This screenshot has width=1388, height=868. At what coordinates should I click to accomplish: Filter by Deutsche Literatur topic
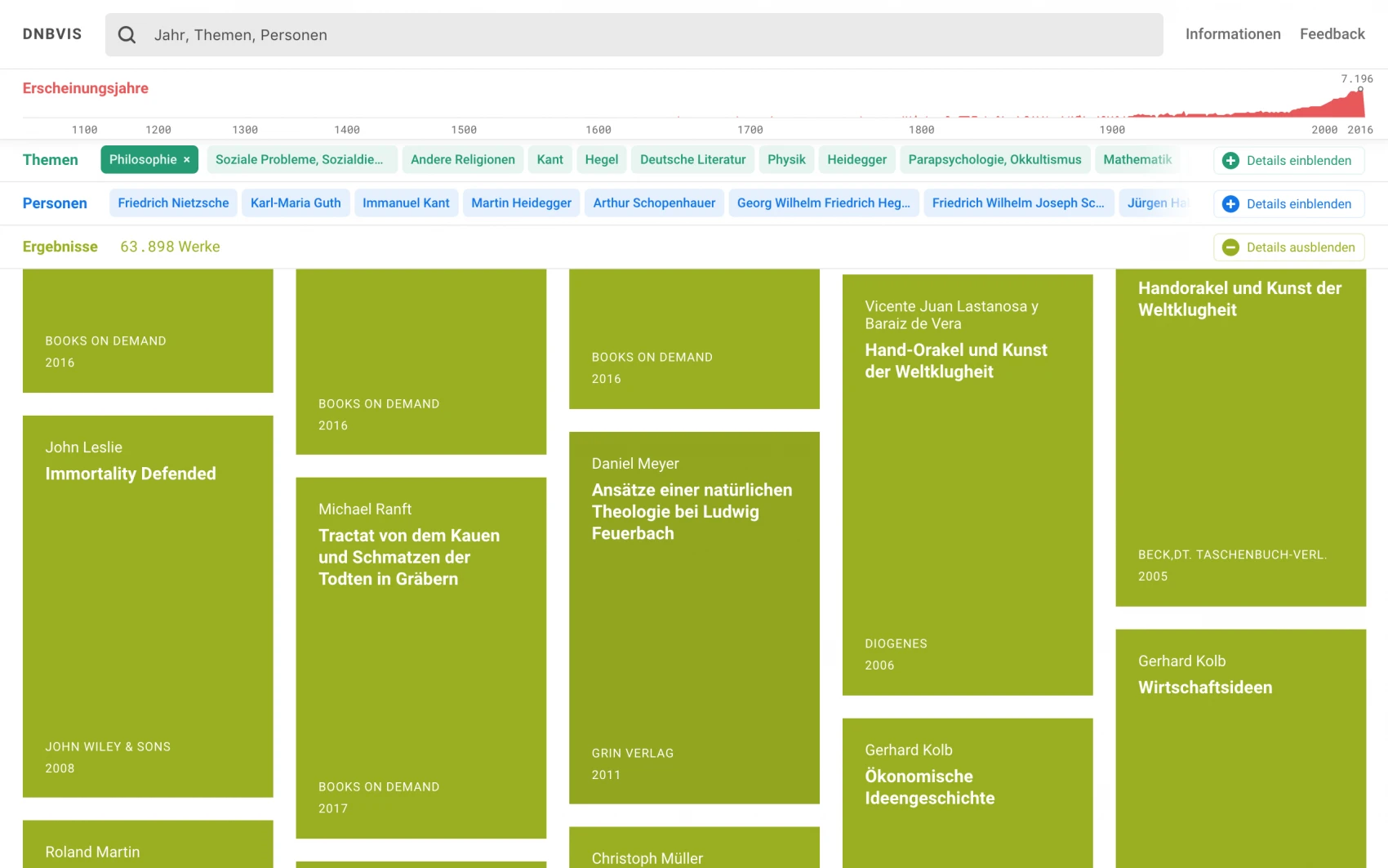coord(692,160)
